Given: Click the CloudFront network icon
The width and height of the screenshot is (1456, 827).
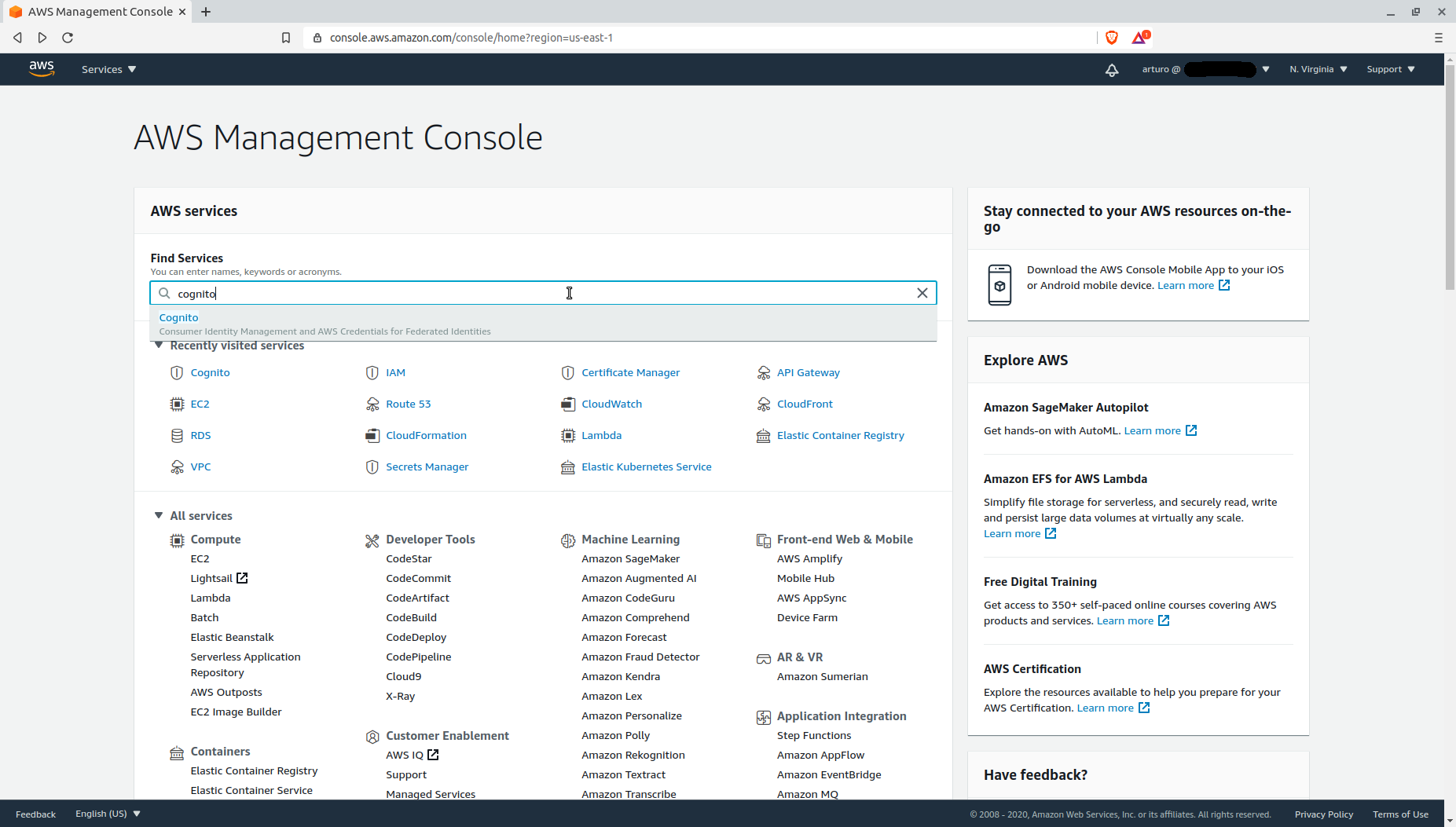Looking at the screenshot, I should coord(764,404).
